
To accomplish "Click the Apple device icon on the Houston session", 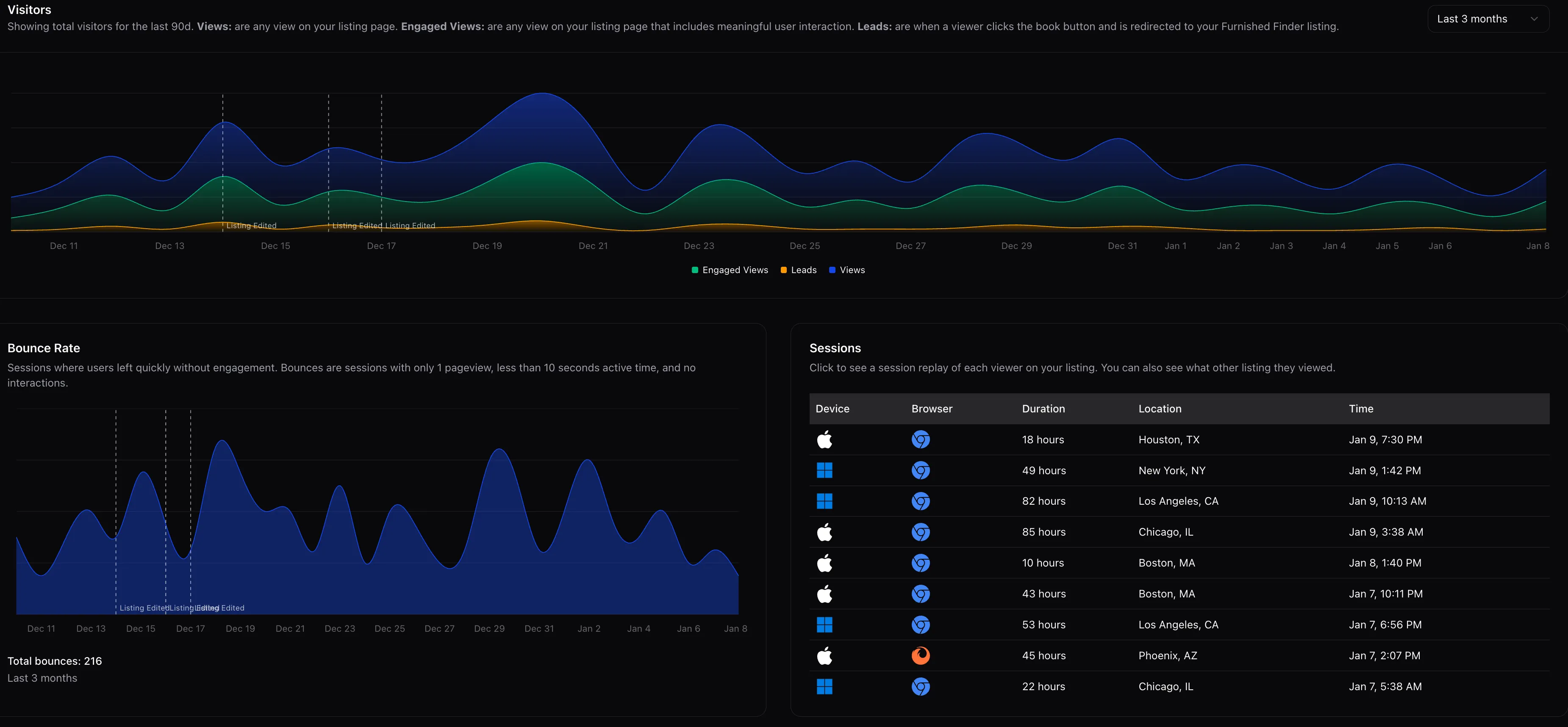I will pyautogui.click(x=825, y=439).
